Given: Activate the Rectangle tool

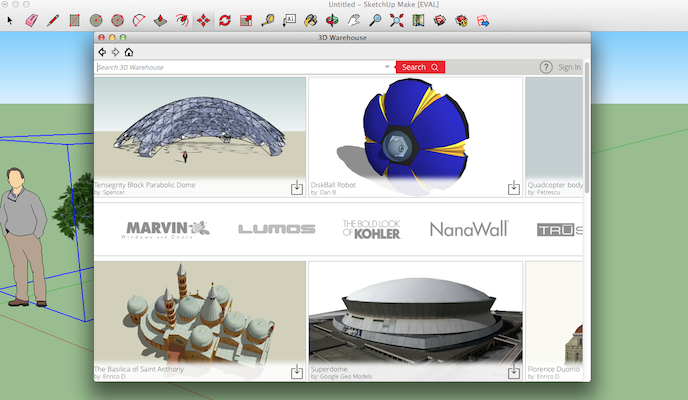Looking at the screenshot, I should pyautogui.click(x=75, y=20).
